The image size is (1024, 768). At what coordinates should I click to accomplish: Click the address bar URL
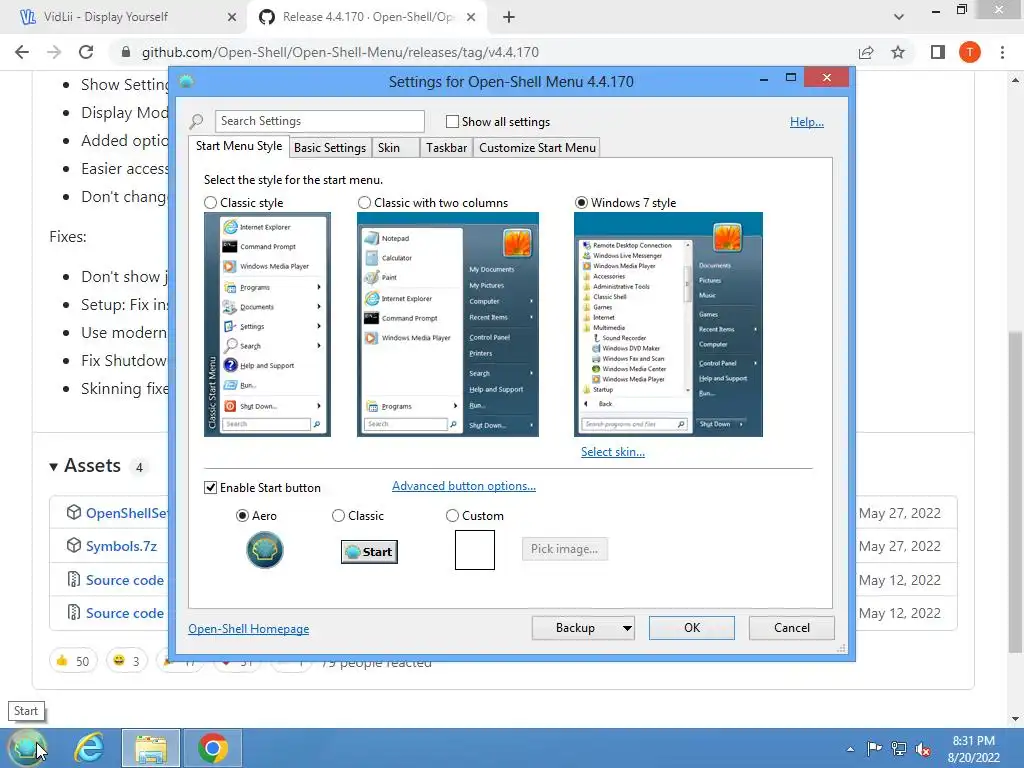(x=340, y=52)
